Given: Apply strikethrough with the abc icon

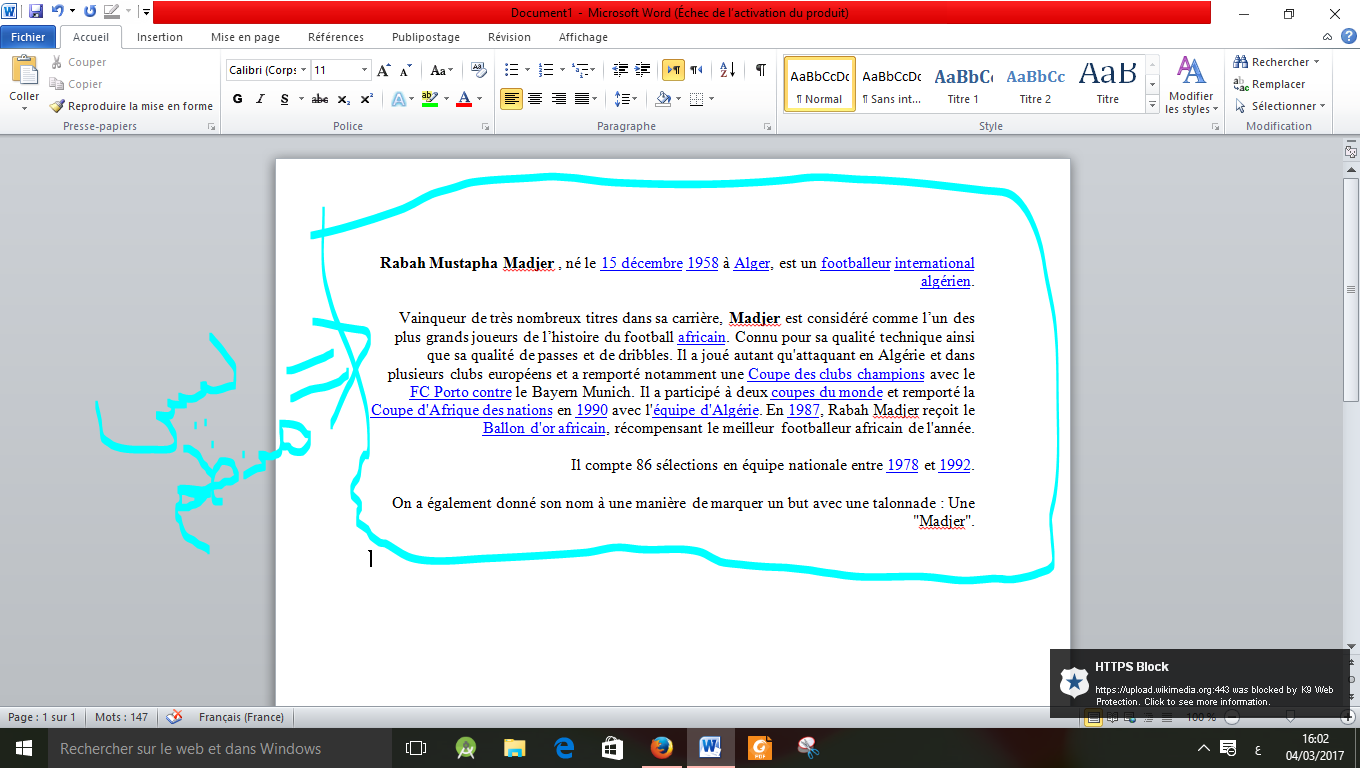Looking at the screenshot, I should (320, 99).
